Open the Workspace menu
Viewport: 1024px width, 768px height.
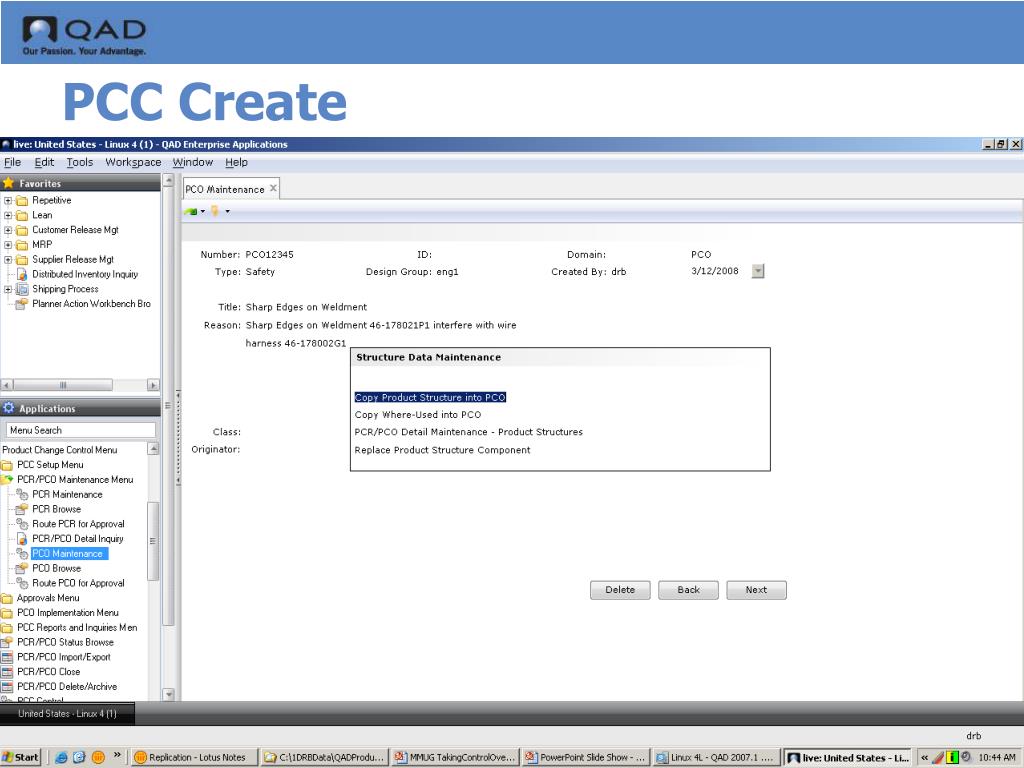[x=133, y=162]
